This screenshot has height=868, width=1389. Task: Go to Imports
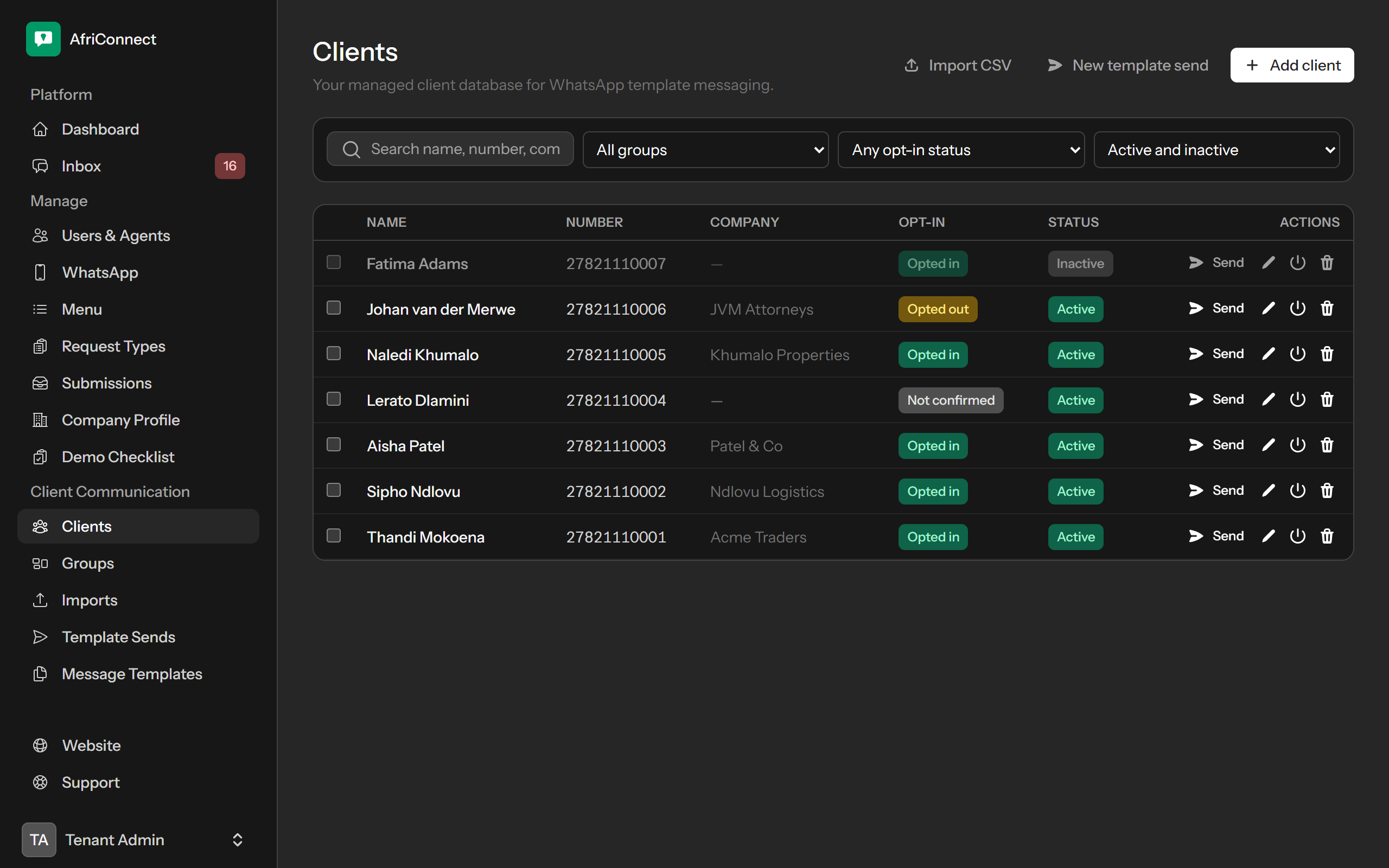point(138,600)
